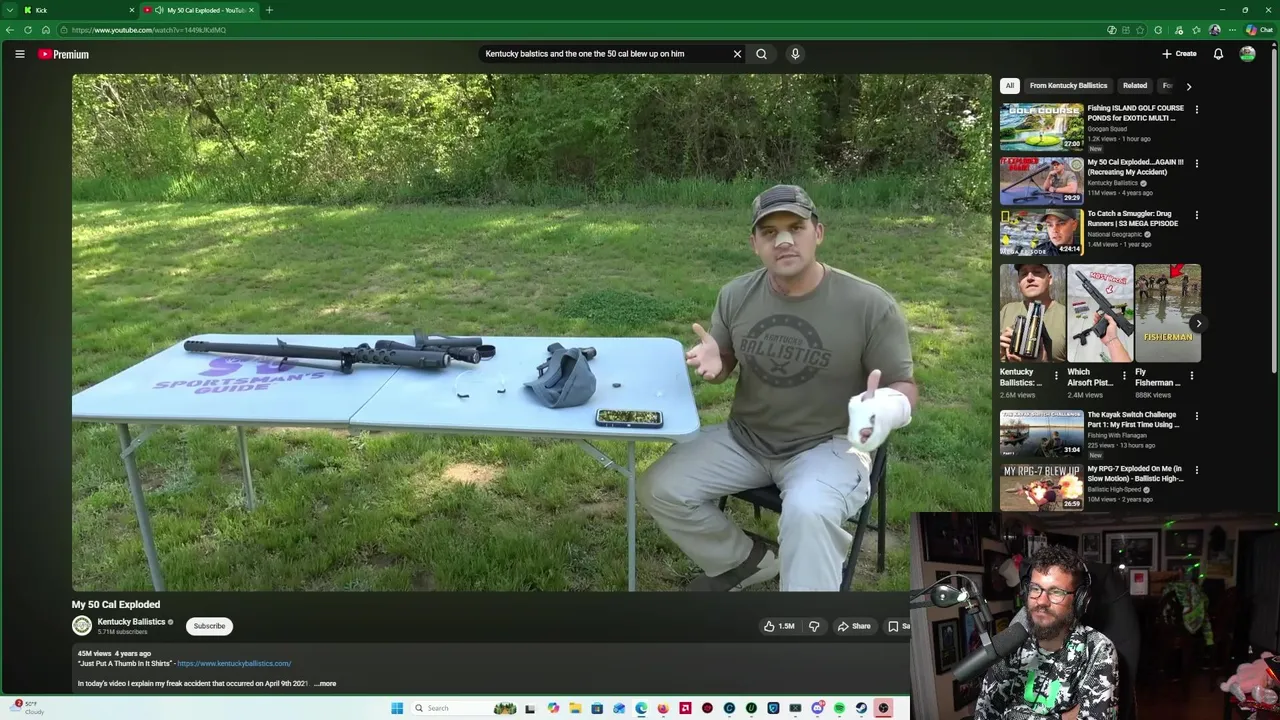1280x720 pixels.
Task: Open options for My 50 Cal Exploded AGAIN
Action: [1196, 163]
